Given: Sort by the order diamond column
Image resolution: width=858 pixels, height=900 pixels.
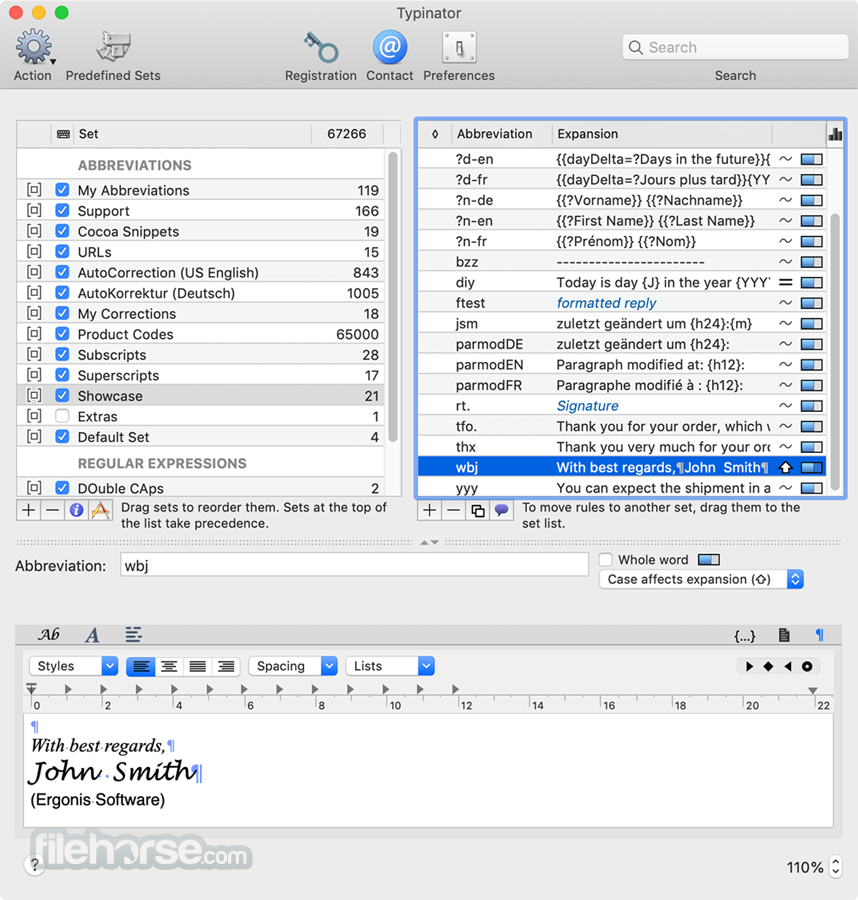Looking at the screenshot, I should pyautogui.click(x=435, y=134).
